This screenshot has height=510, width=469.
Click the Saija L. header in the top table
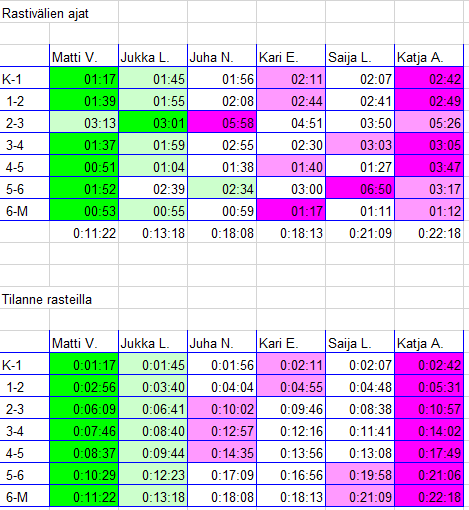[360, 58]
